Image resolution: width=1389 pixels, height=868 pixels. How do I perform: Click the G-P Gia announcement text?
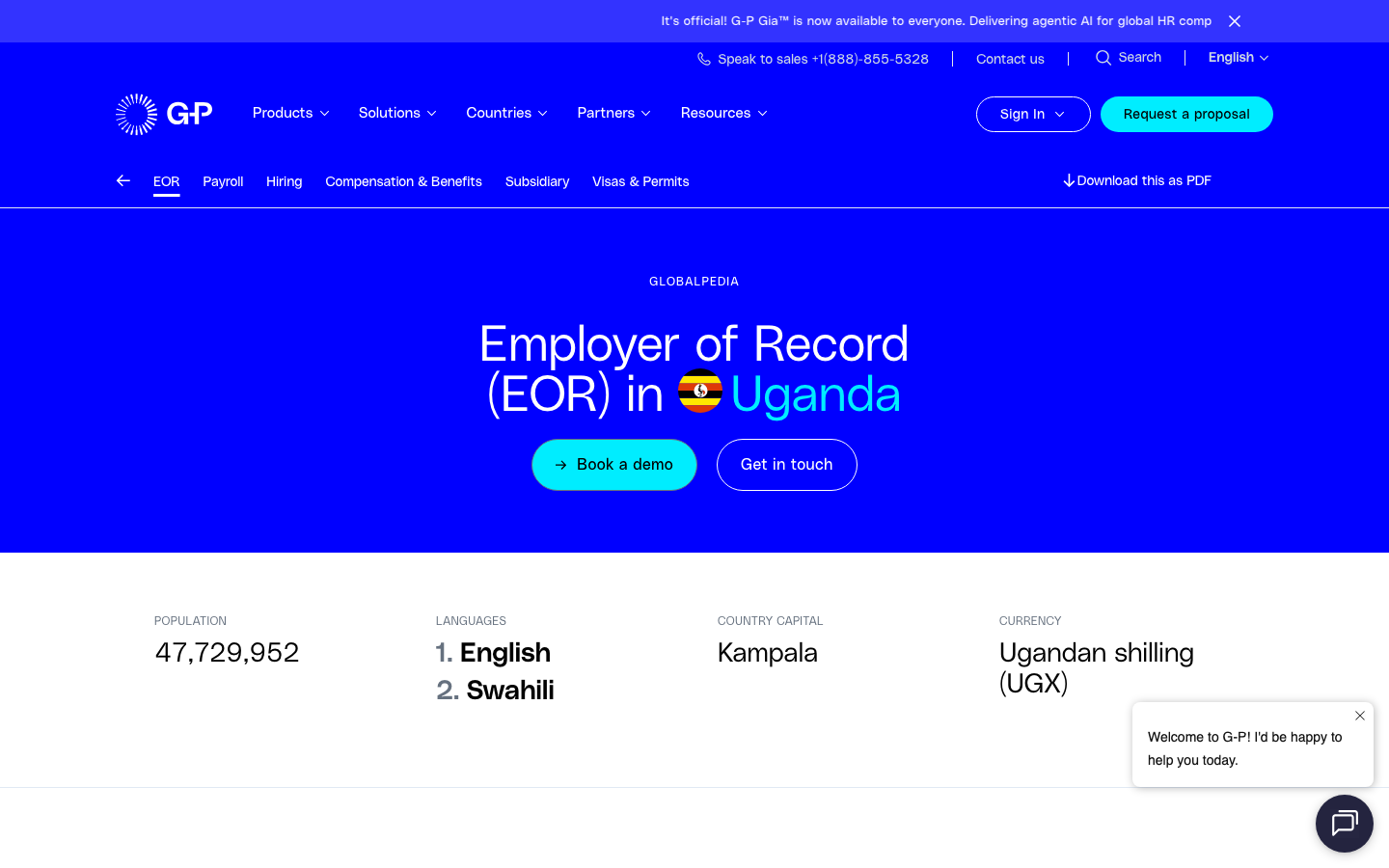pos(936,21)
